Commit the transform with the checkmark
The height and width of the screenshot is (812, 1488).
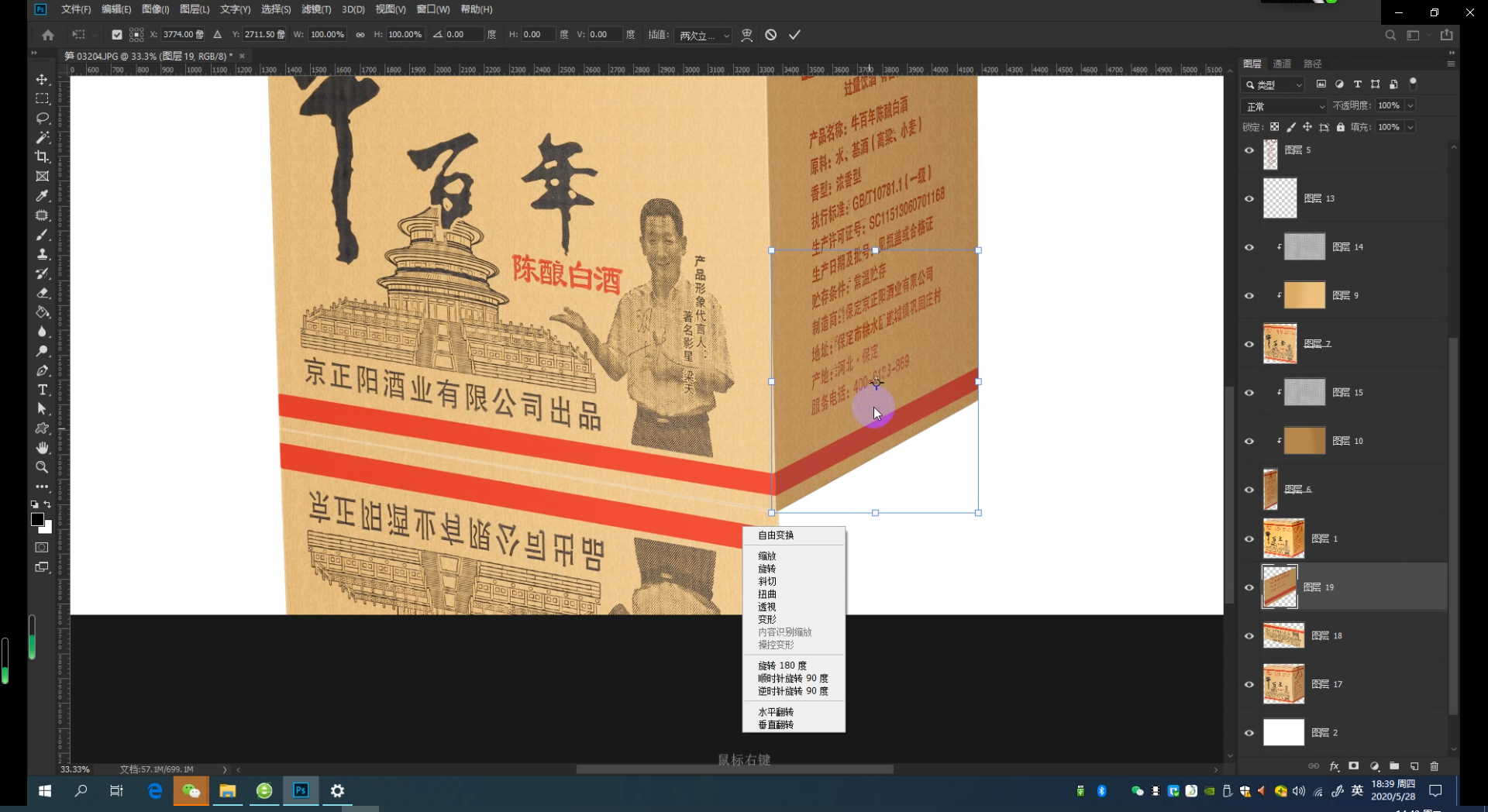[794, 35]
